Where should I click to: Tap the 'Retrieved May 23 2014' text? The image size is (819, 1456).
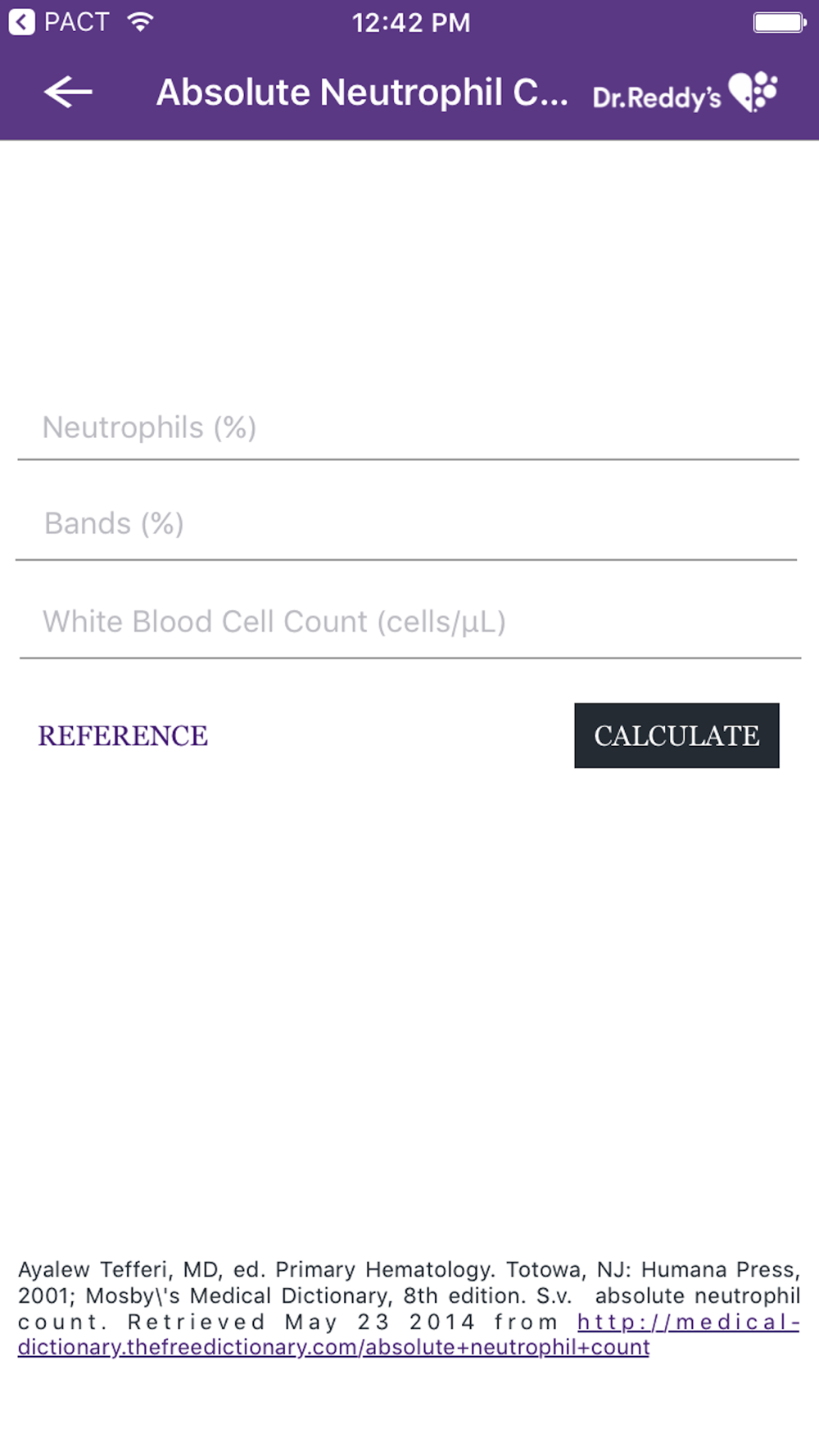[x=301, y=1322]
